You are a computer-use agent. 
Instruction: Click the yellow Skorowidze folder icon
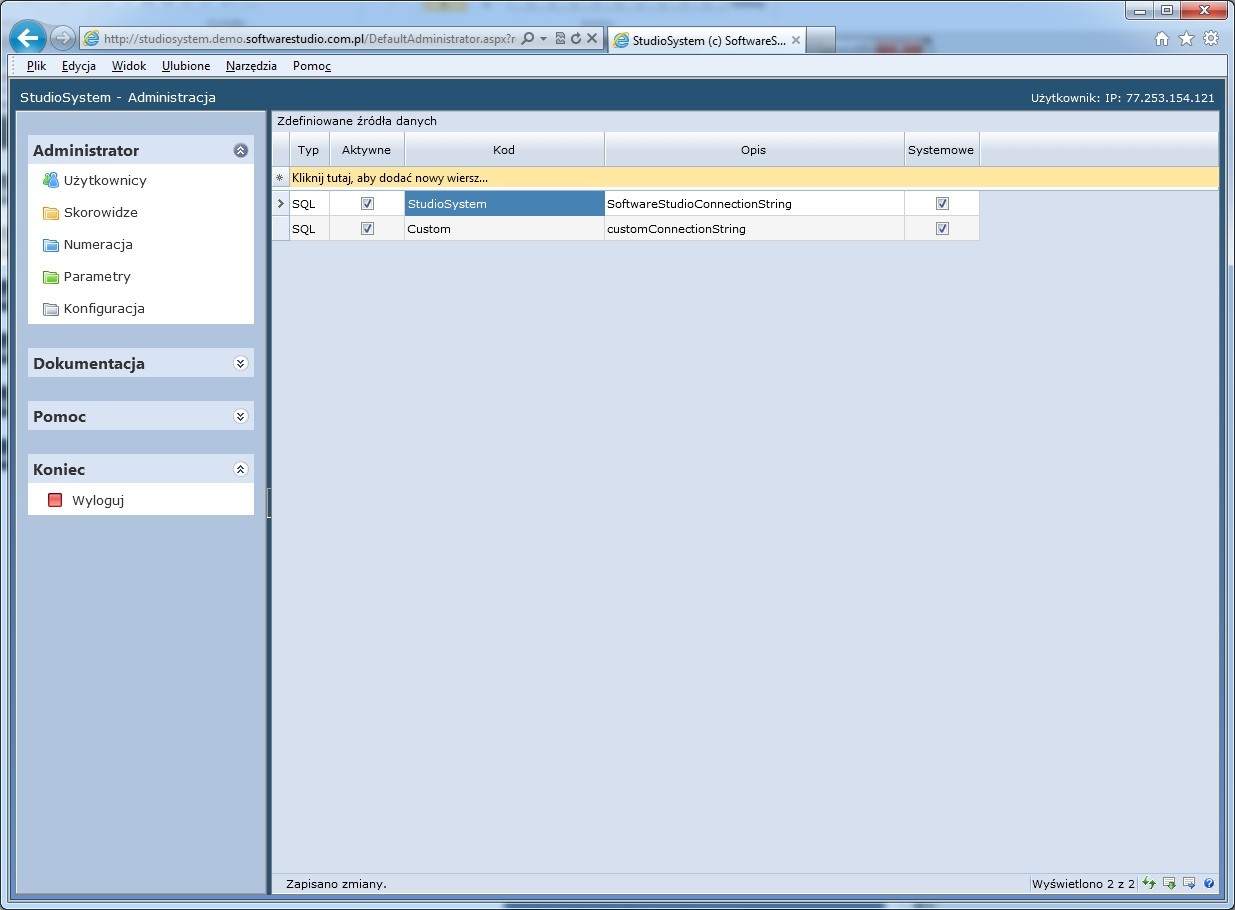point(51,212)
